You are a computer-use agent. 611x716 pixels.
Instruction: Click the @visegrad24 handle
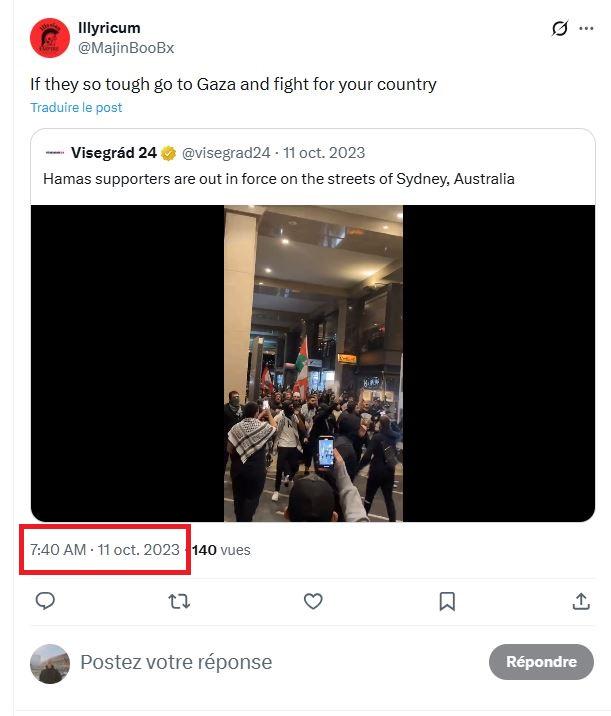[226, 153]
